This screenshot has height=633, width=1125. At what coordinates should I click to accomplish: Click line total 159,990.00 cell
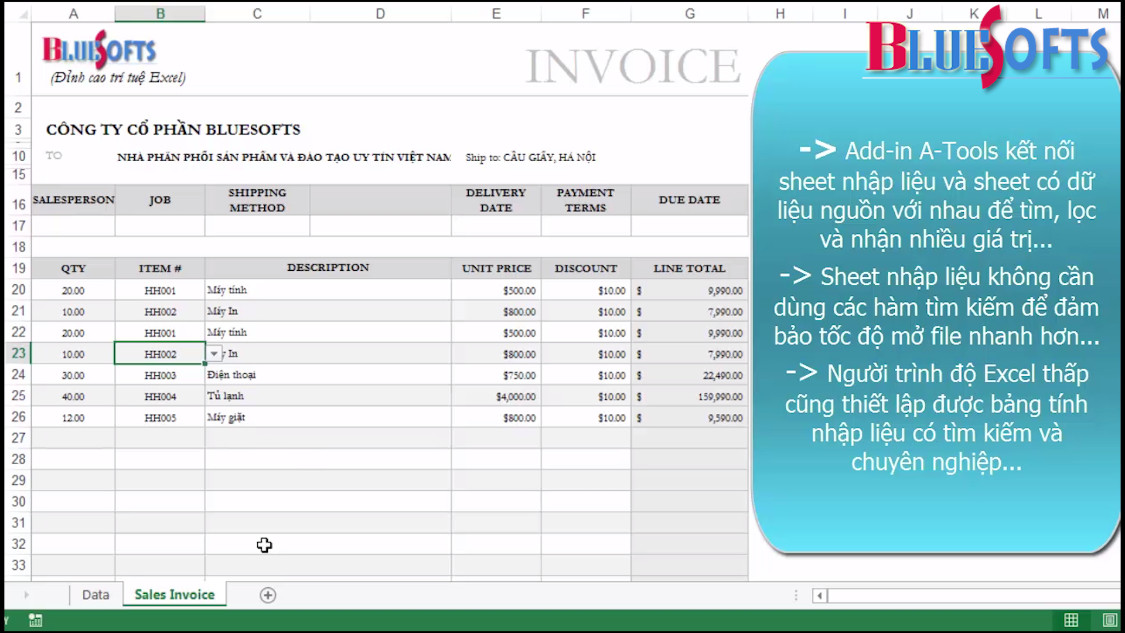[x=689, y=396]
